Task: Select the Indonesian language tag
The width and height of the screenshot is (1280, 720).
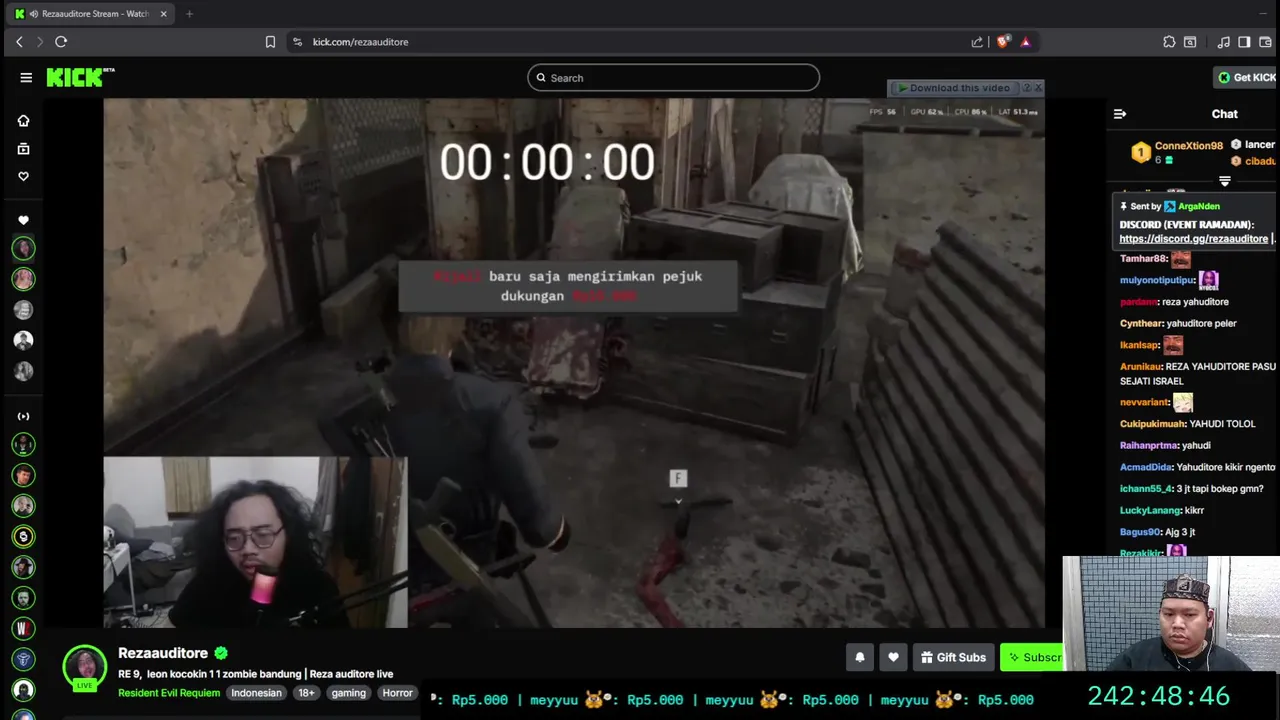Action: (256, 693)
